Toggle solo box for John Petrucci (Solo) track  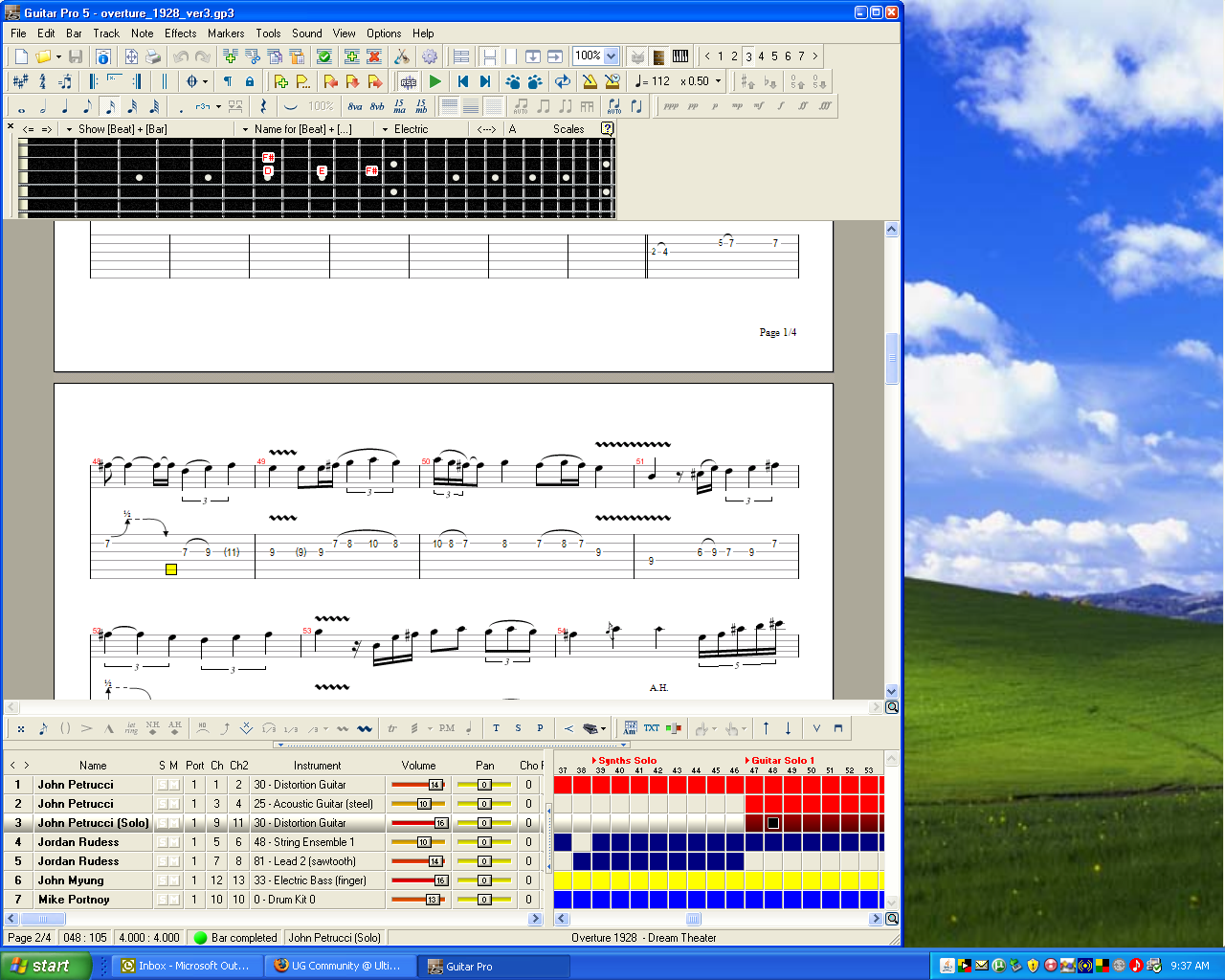163,823
